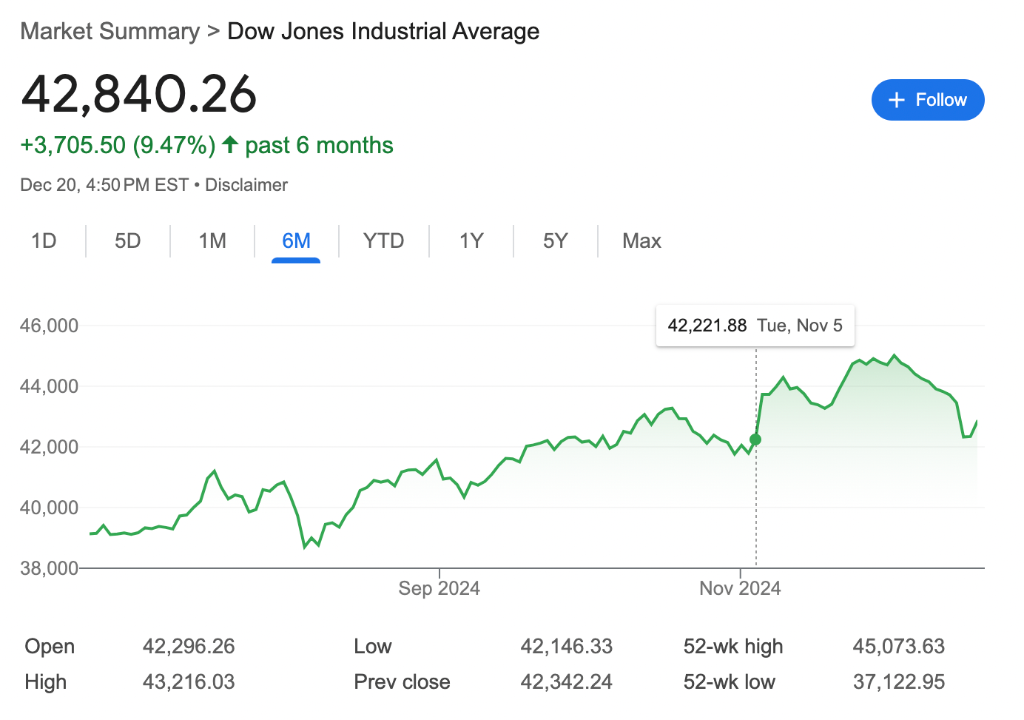Show the 1Y chart range
Viewport: 1024px width, 720px height.
(x=471, y=241)
